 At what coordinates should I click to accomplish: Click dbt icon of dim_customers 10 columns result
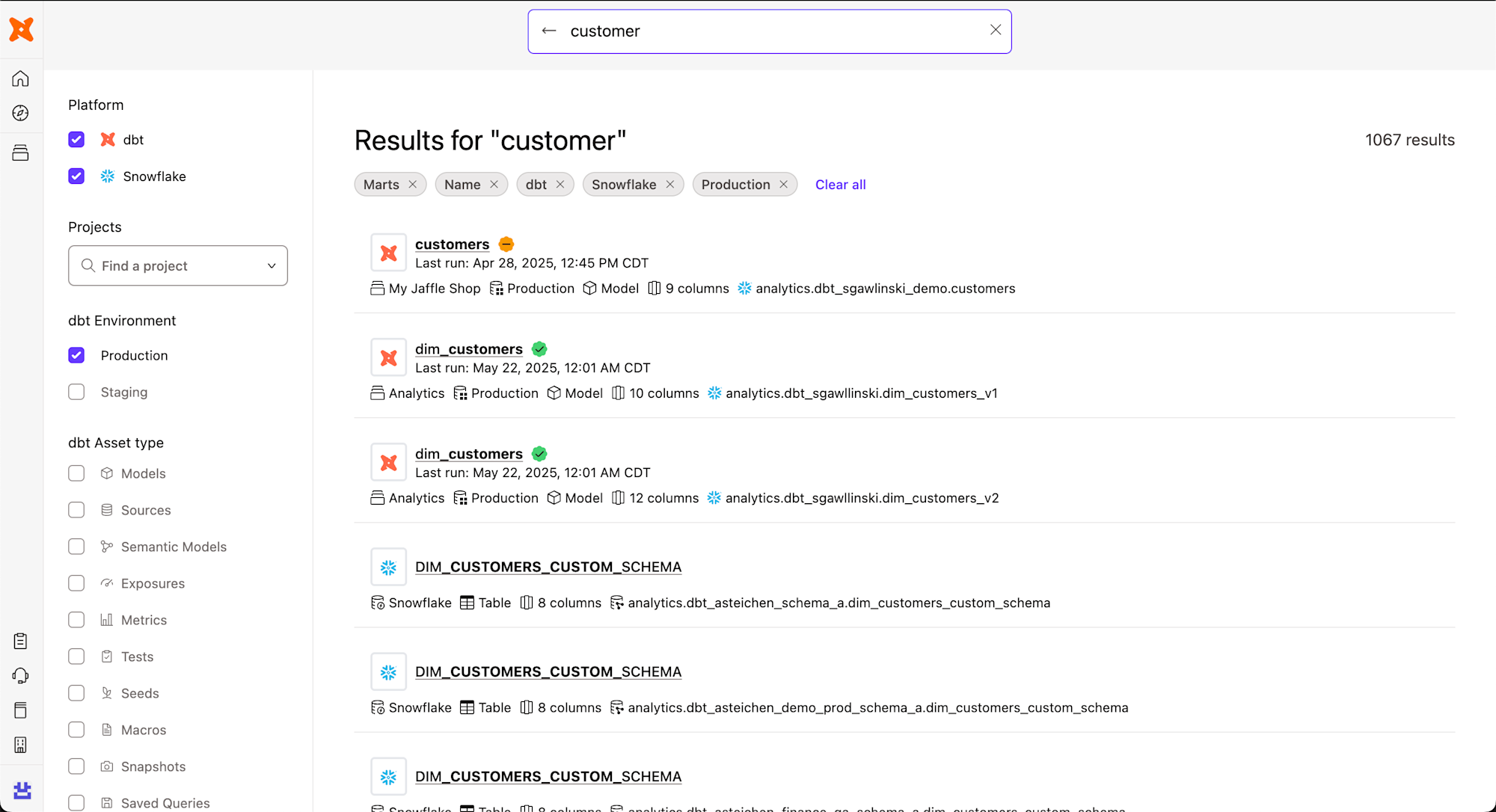389,357
